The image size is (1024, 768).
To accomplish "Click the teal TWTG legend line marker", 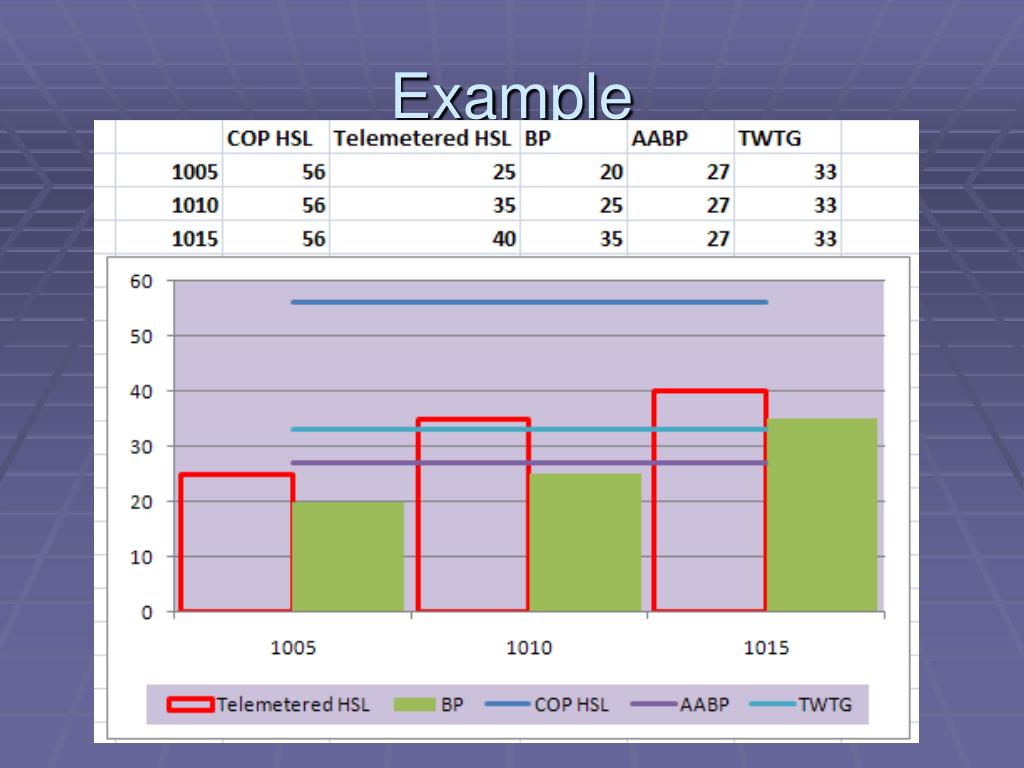I will [773, 704].
